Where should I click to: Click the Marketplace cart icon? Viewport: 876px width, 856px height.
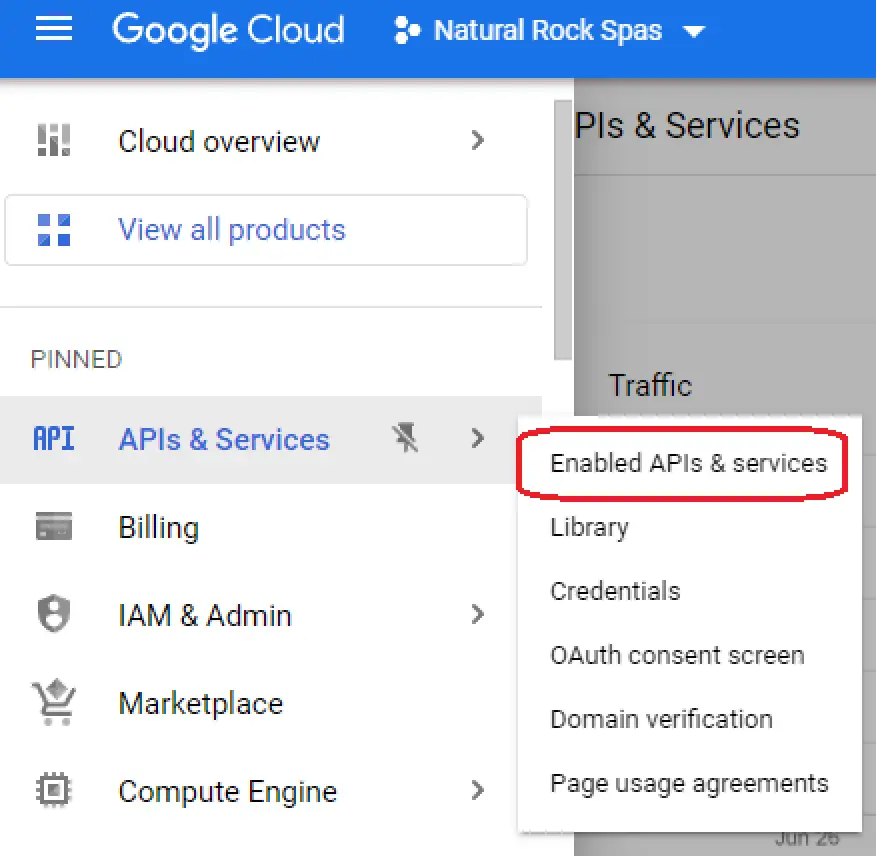tap(54, 702)
